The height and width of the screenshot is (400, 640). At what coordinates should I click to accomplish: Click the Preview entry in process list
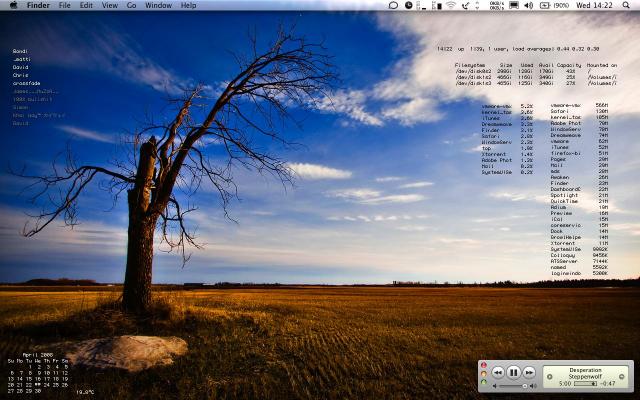pyautogui.click(x=561, y=213)
